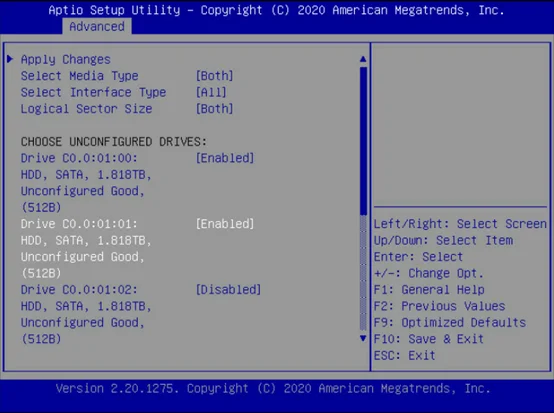Image resolution: width=554 pixels, height=413 pixels.
Task: Toggle Drive C0.0:01:02 [Disabled] setting
Action: click(x=229, y=290)
